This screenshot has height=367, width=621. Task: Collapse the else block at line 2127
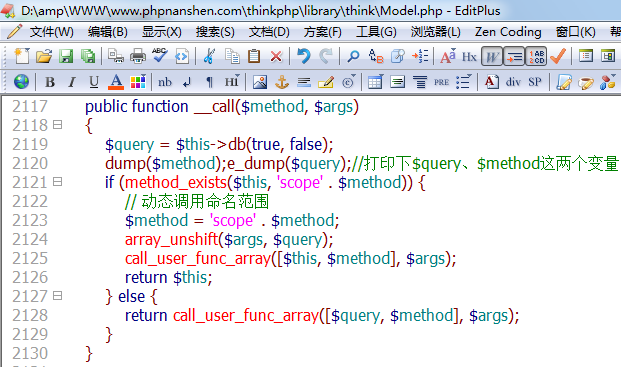pyautogui.click(x=57, y=296)
